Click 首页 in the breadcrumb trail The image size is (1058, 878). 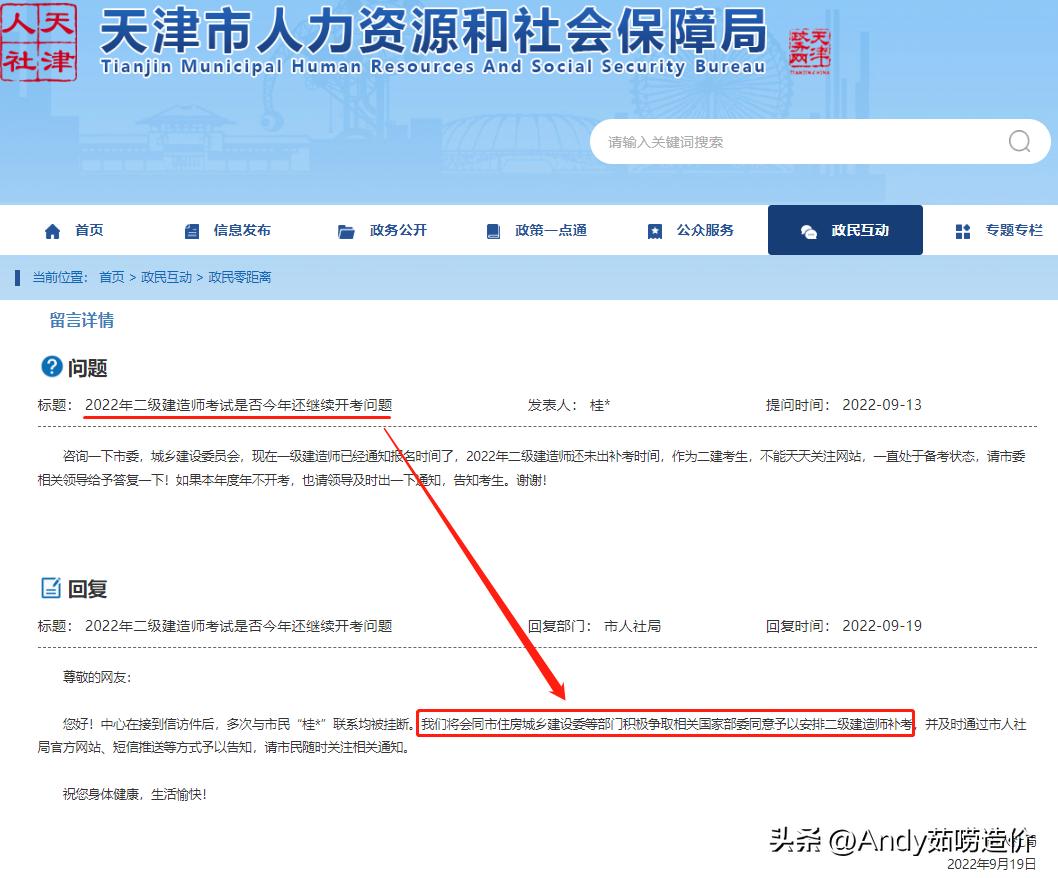coord(112,277)
